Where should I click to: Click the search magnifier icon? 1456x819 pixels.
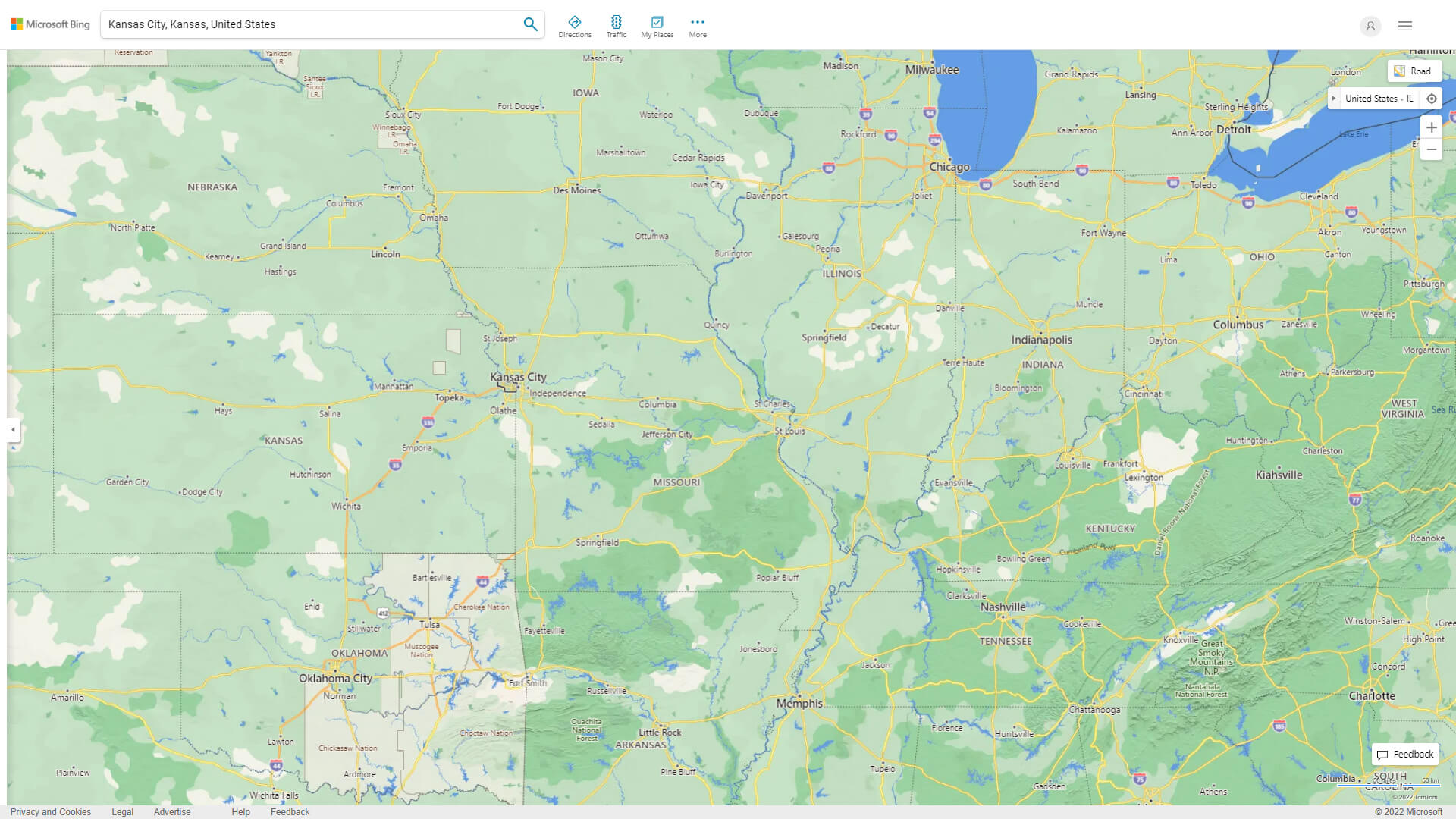(x=530, y=24)
